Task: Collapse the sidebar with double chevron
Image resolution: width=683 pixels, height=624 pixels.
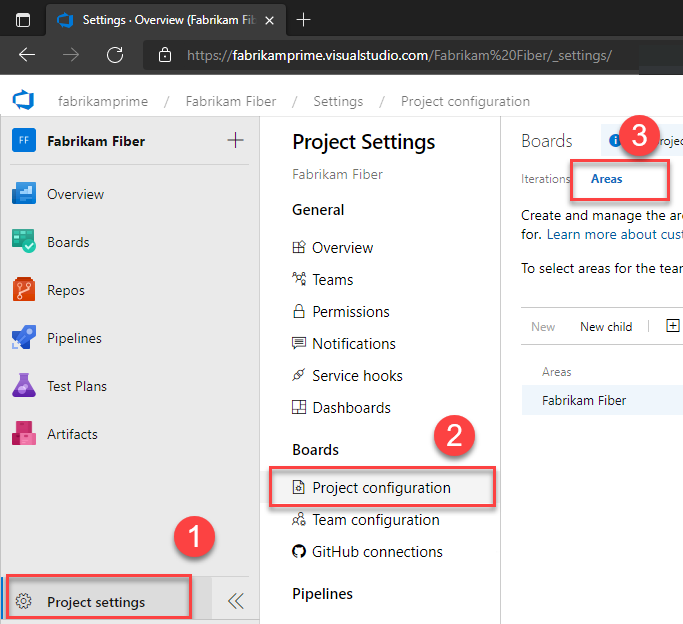Action: point(235,601)
